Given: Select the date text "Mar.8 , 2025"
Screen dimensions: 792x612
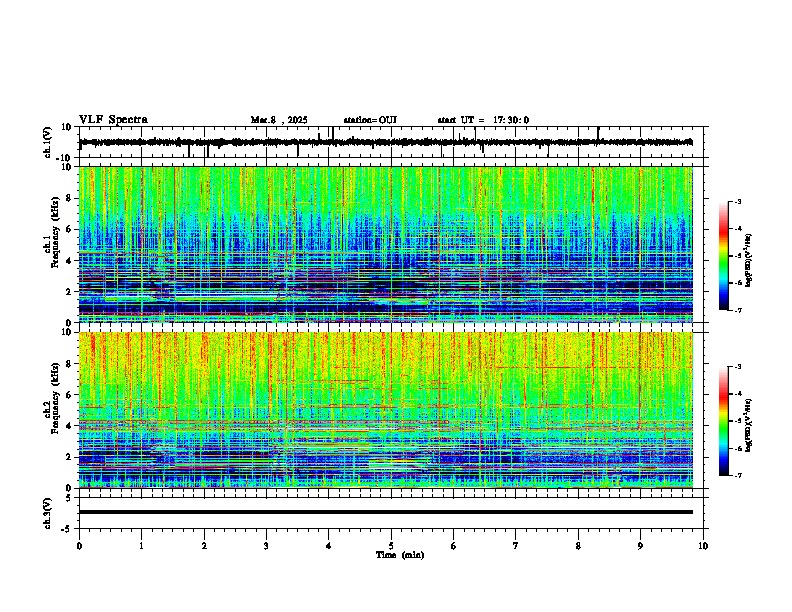Looking at the screenshot, I should (279, 120).
